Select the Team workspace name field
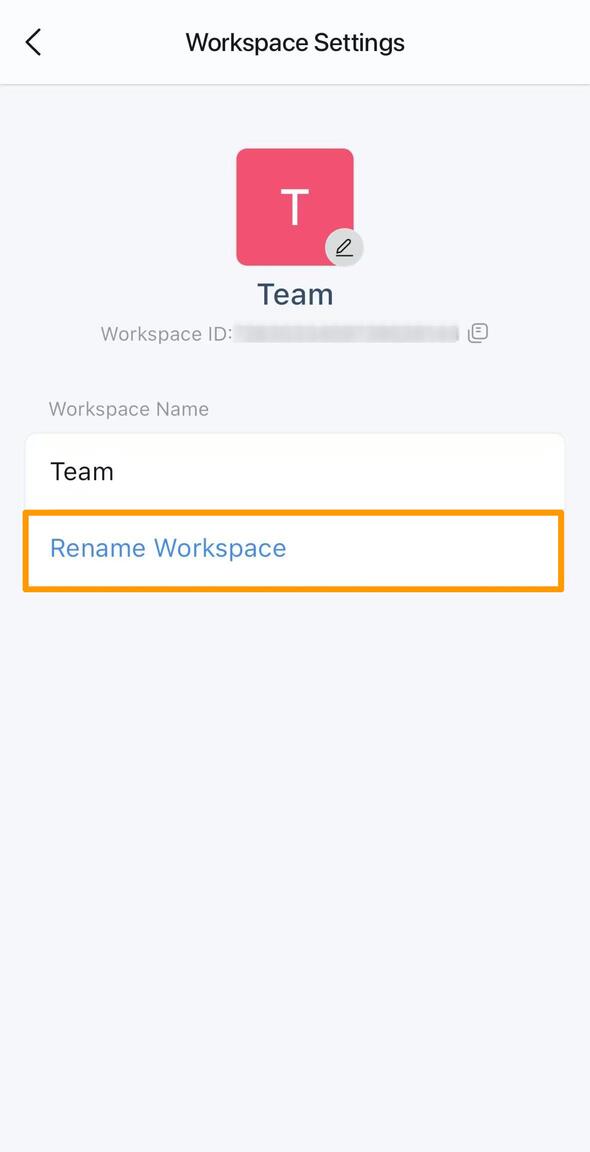 point(295,471)
